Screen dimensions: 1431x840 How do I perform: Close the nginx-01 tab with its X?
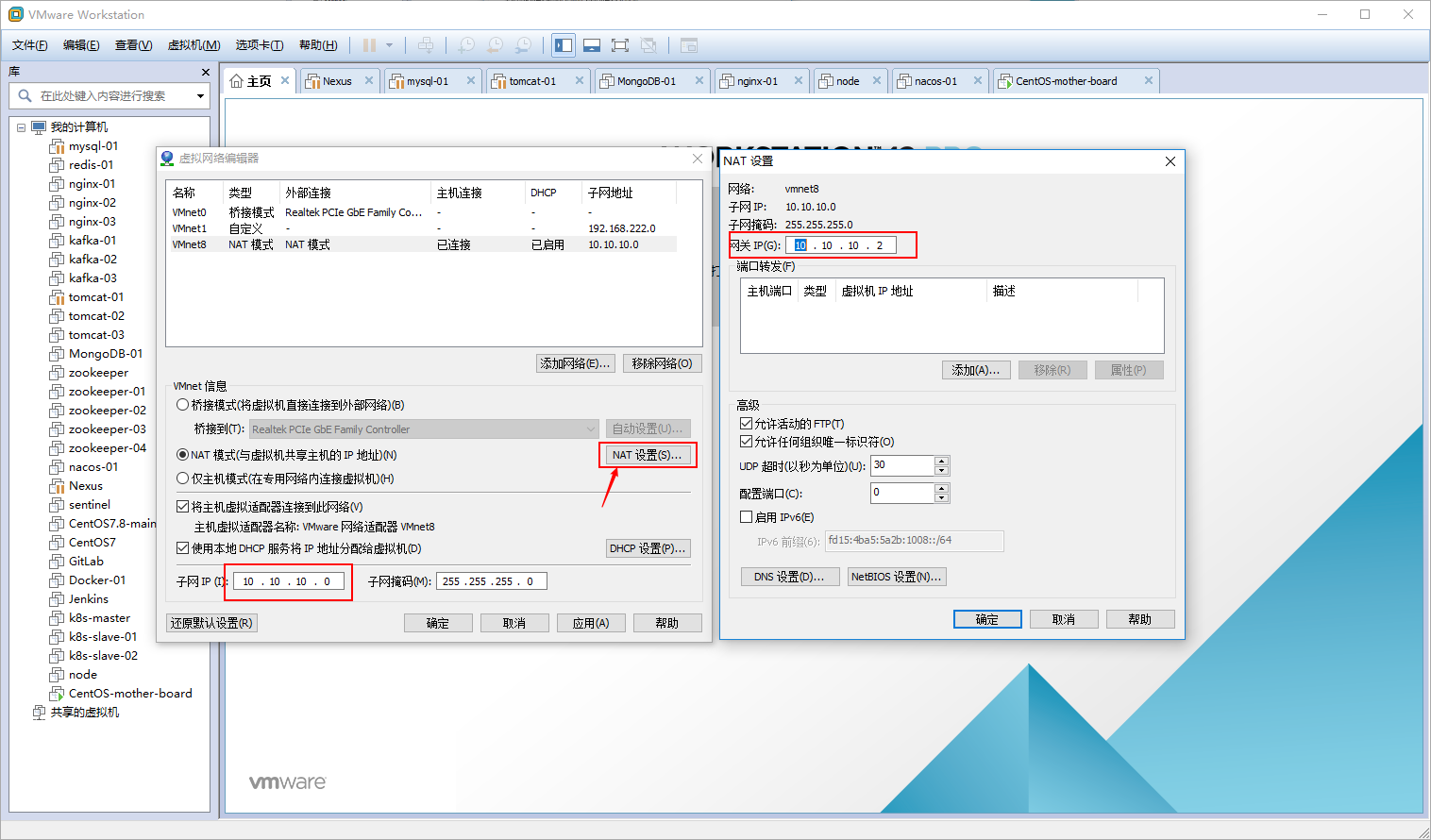[x=799, y=80]
